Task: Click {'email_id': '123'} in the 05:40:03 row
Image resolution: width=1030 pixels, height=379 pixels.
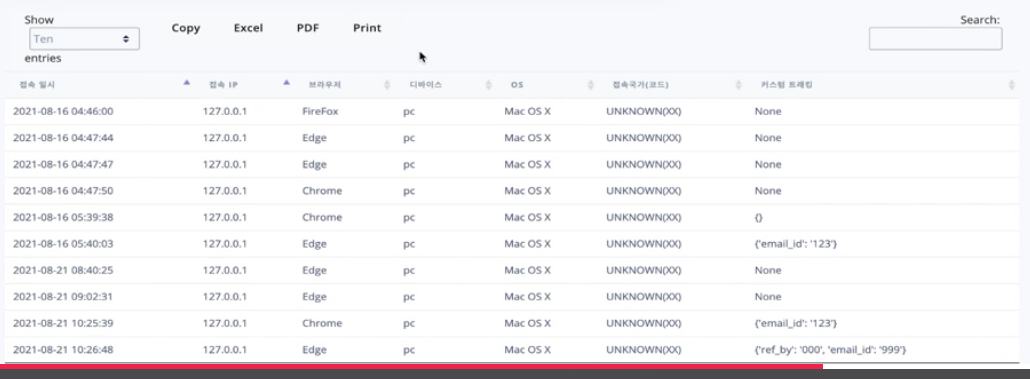Action: pos(795,244)
